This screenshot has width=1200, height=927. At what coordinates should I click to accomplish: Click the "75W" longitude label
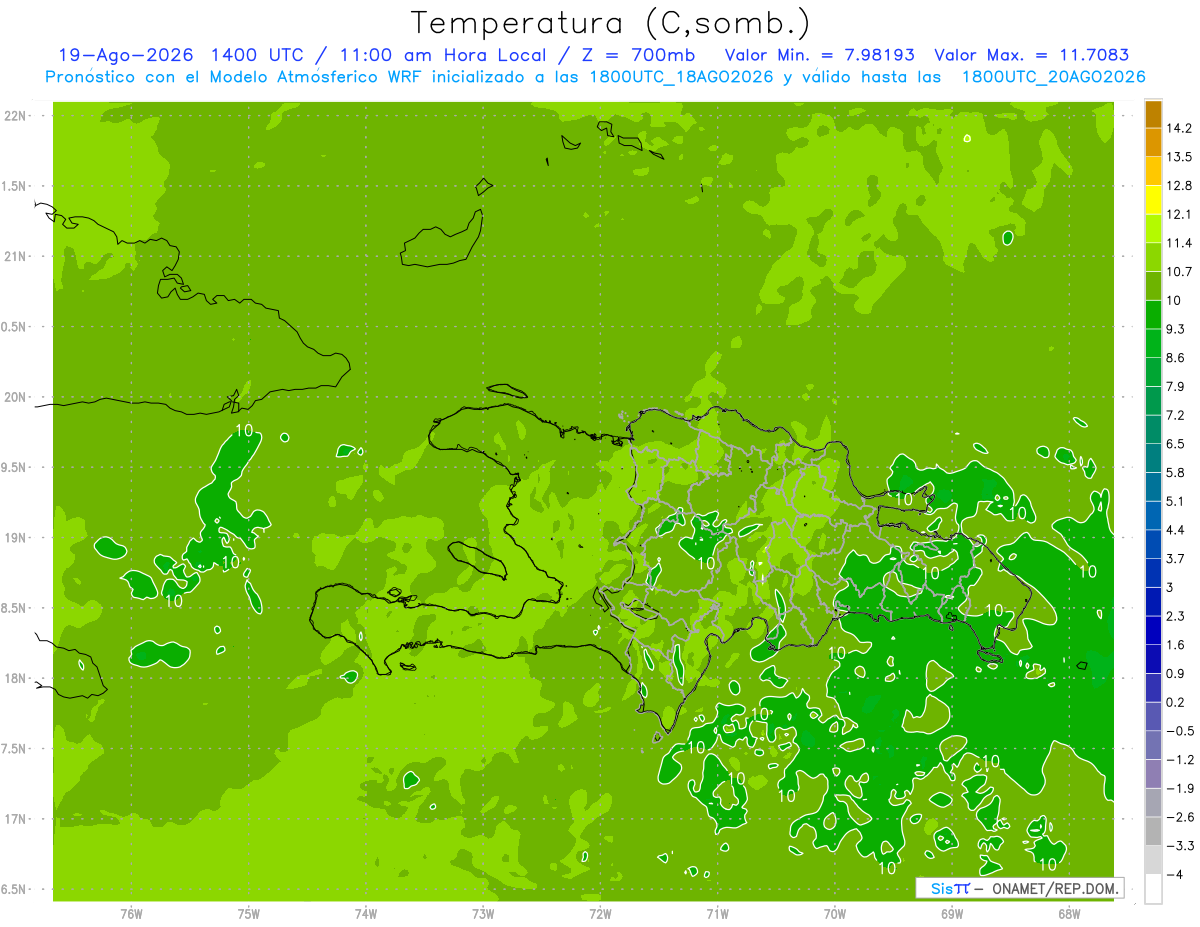[x=248, y=914]
